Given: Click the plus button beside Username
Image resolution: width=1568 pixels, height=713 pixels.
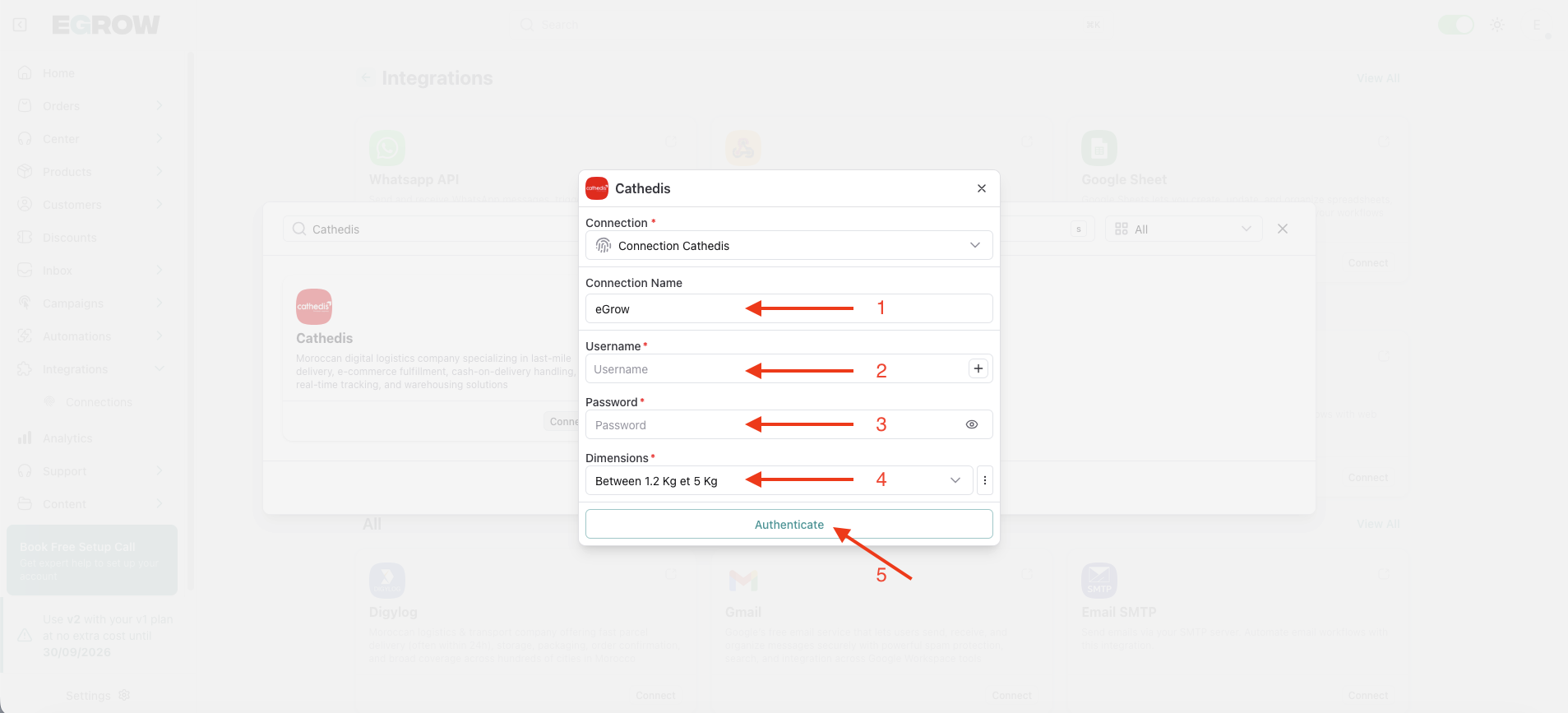Looking at the screenshot, I should 978,368.
